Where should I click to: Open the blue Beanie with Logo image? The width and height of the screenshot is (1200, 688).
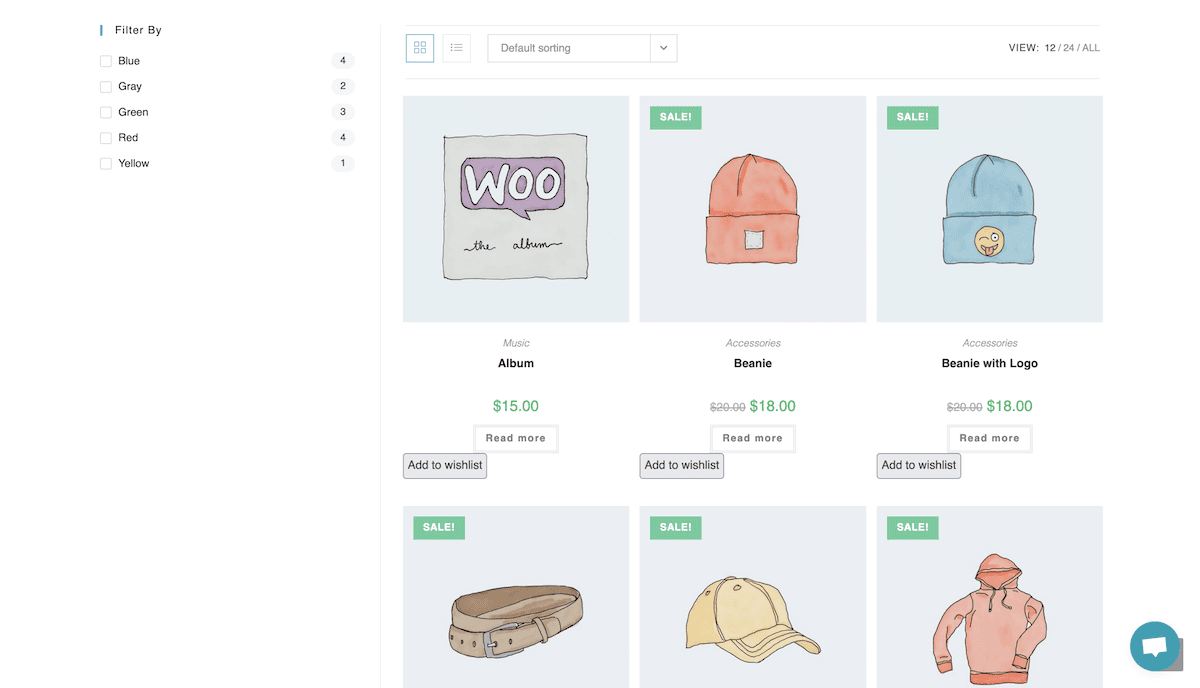(x=990, y=209)
